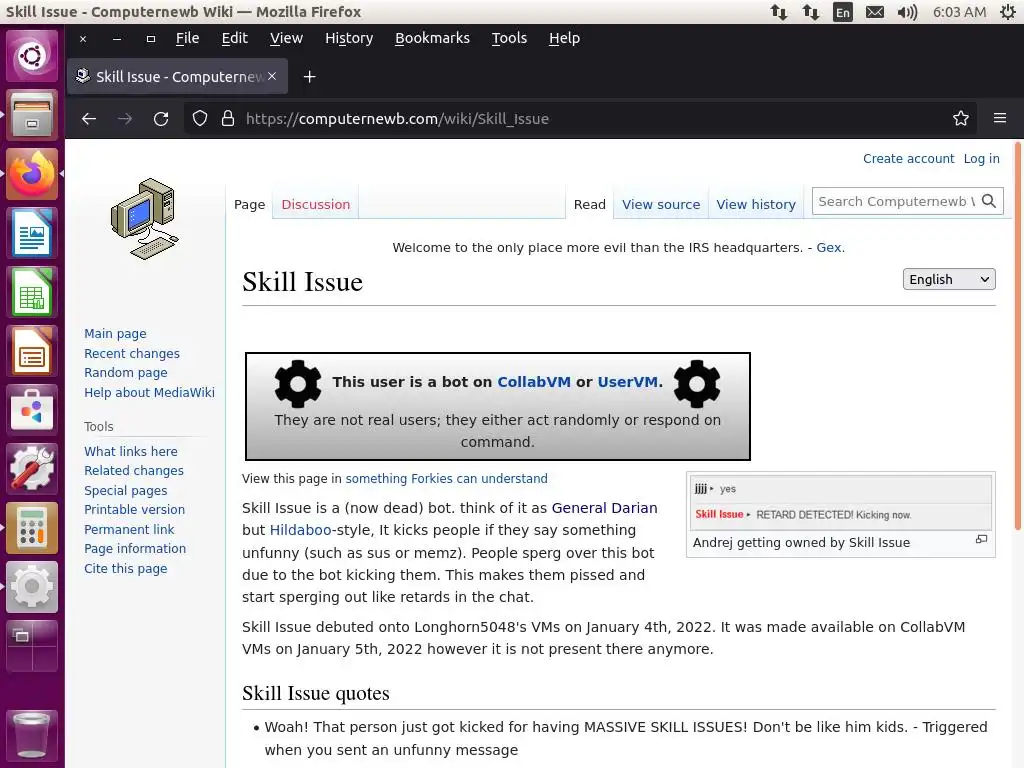Launch LibreOffice Calc from the dock
The image size is (1024, 768).
coord(32,292)
